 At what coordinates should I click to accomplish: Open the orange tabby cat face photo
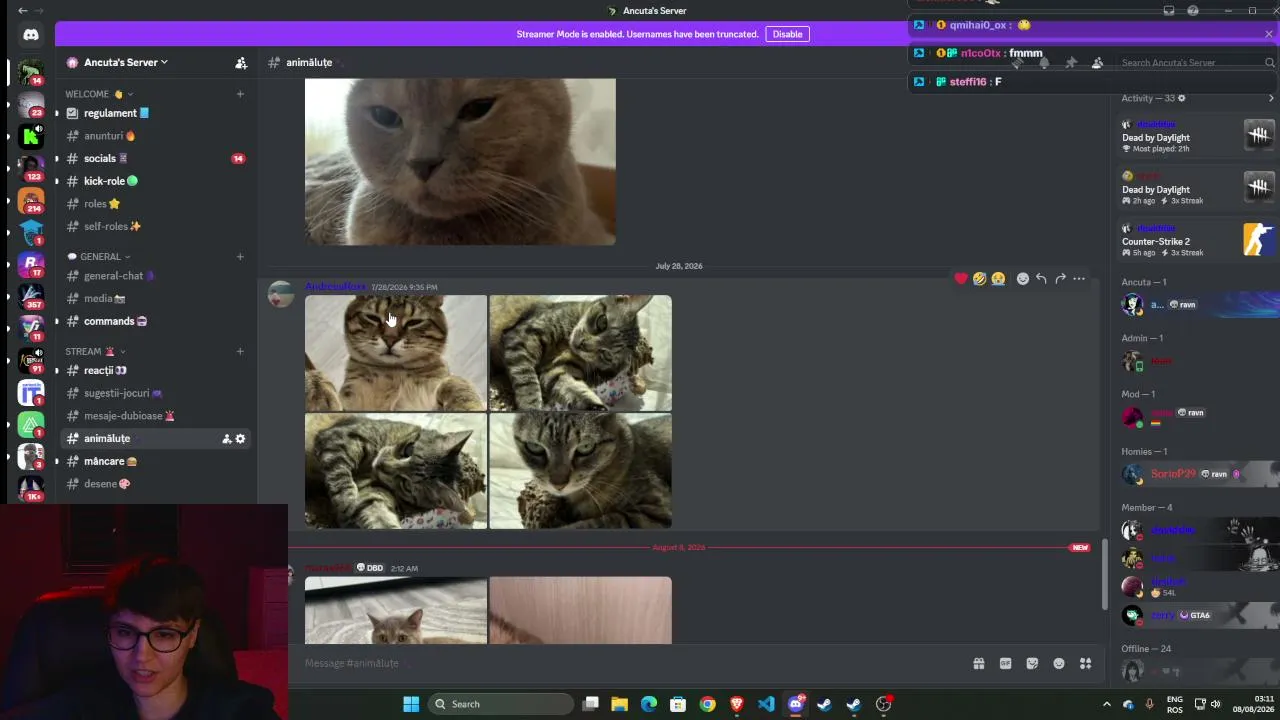click(x=396, y=353)
